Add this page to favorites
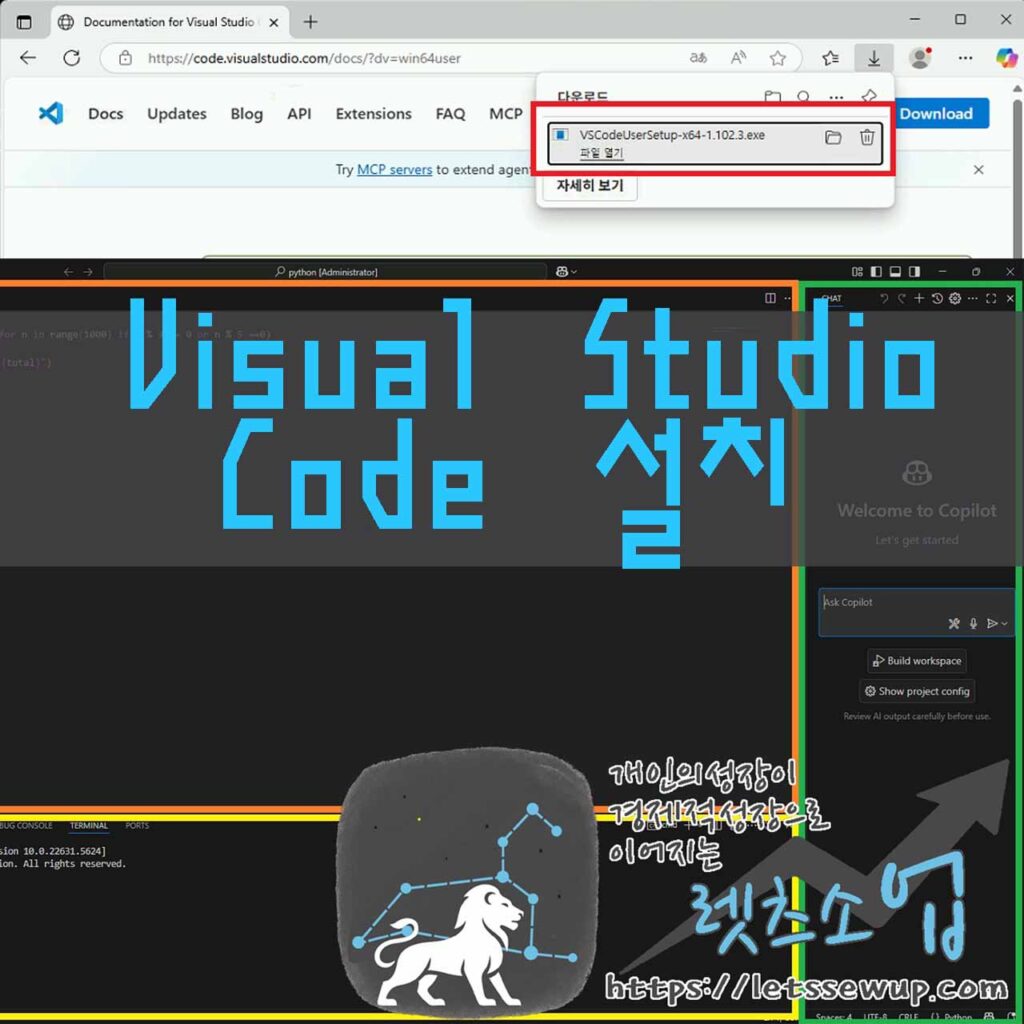This screenshot has height=1024, width=1024. point(777,58)
